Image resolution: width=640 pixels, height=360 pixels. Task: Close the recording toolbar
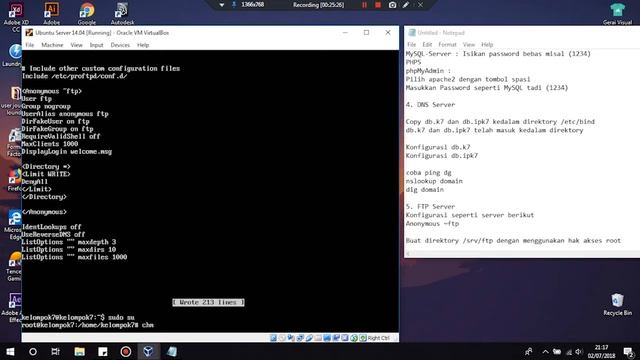click(x=420, y=5)
